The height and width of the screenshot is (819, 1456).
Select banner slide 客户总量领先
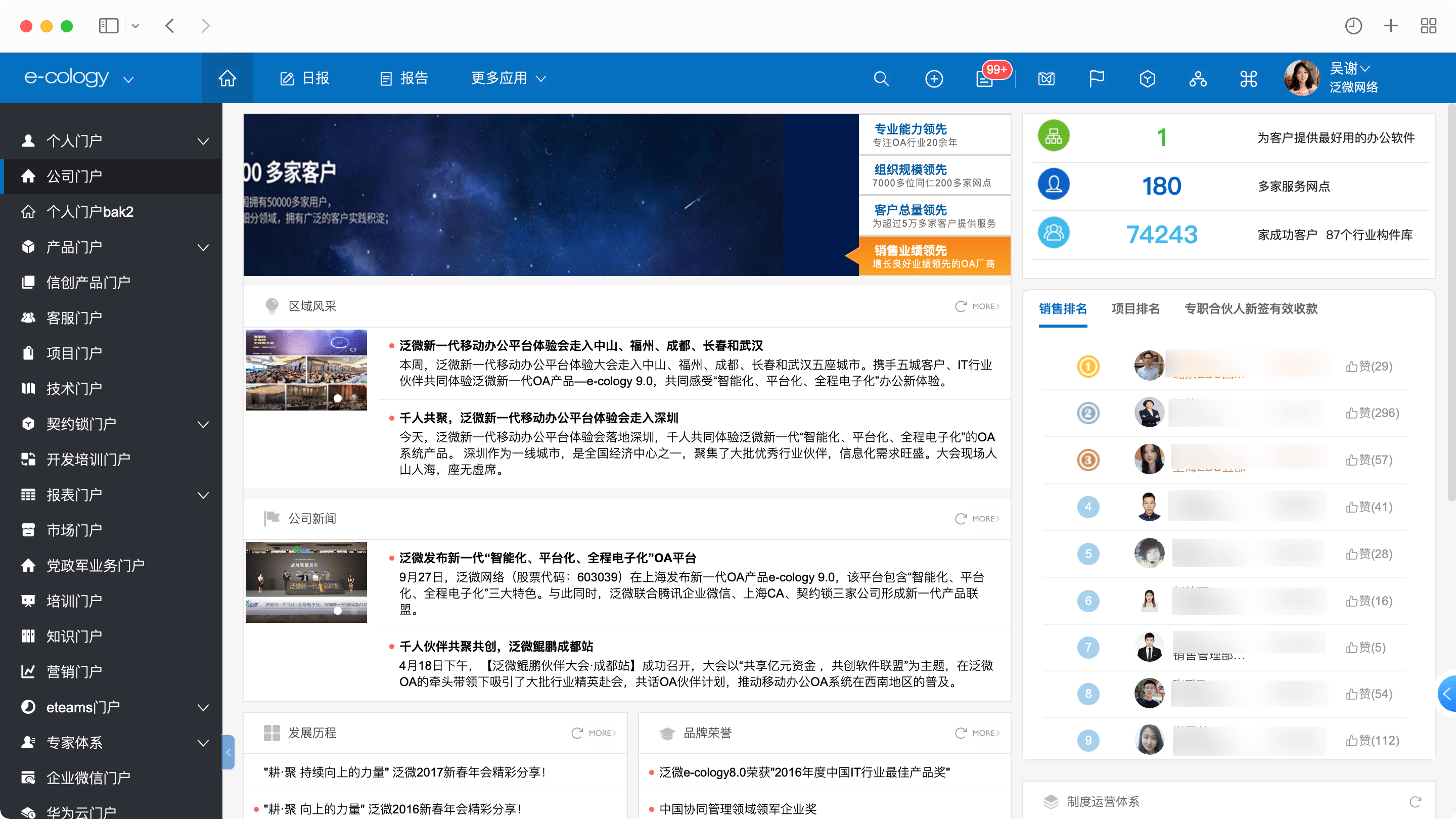click(x=934, y=216)
